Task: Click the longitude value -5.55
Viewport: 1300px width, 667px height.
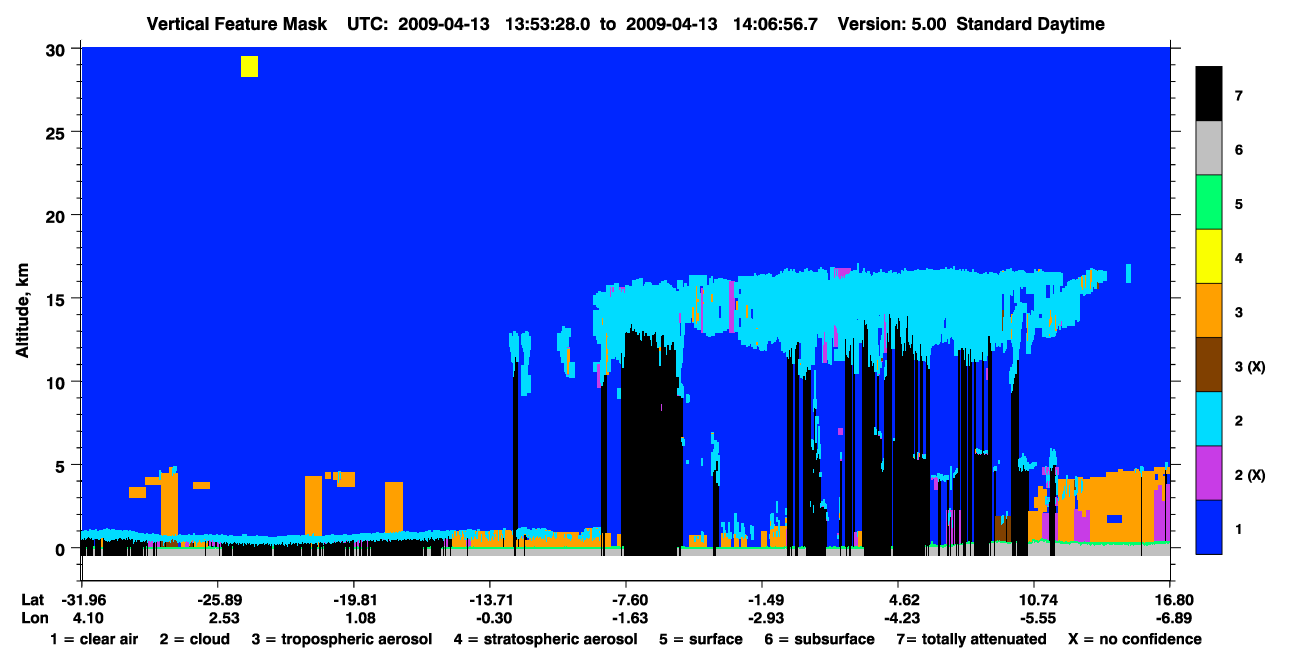Action: click(x=1038, y=618)
